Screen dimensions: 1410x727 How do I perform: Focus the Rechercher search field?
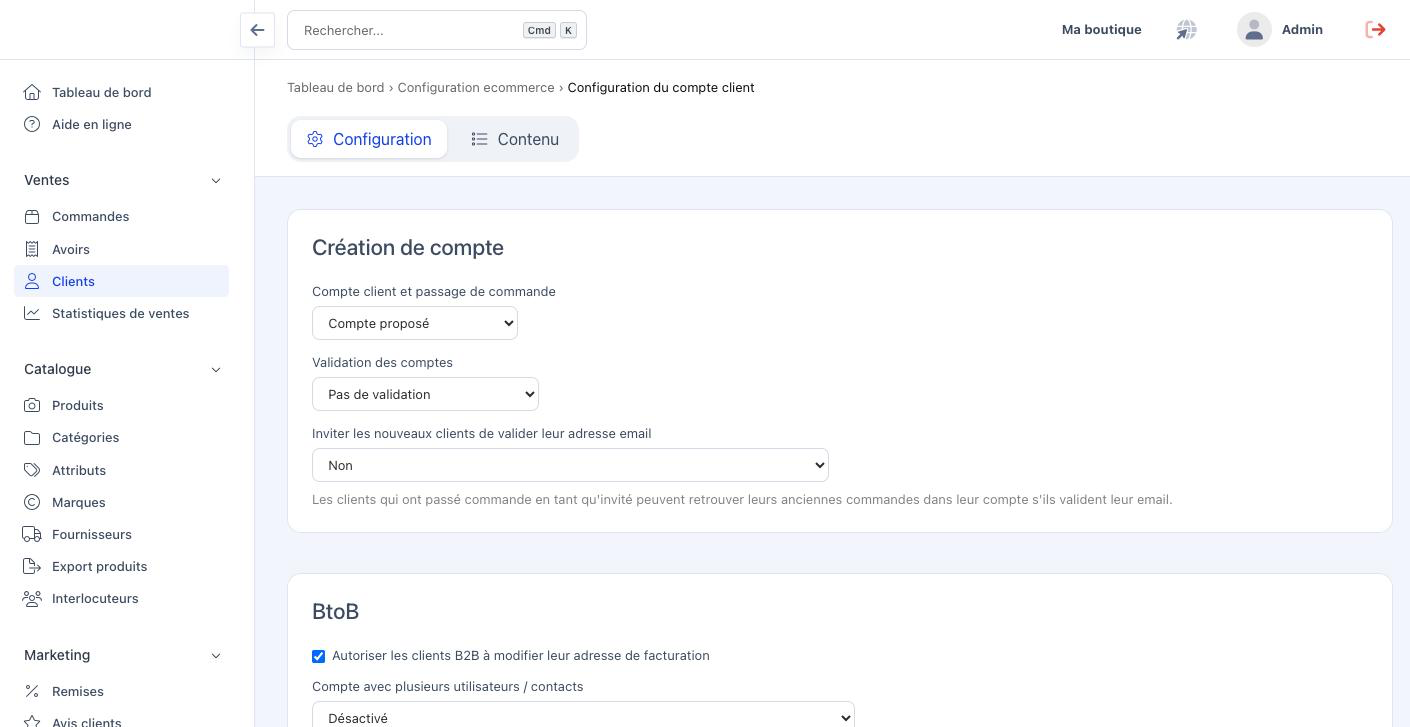(437, 30)
